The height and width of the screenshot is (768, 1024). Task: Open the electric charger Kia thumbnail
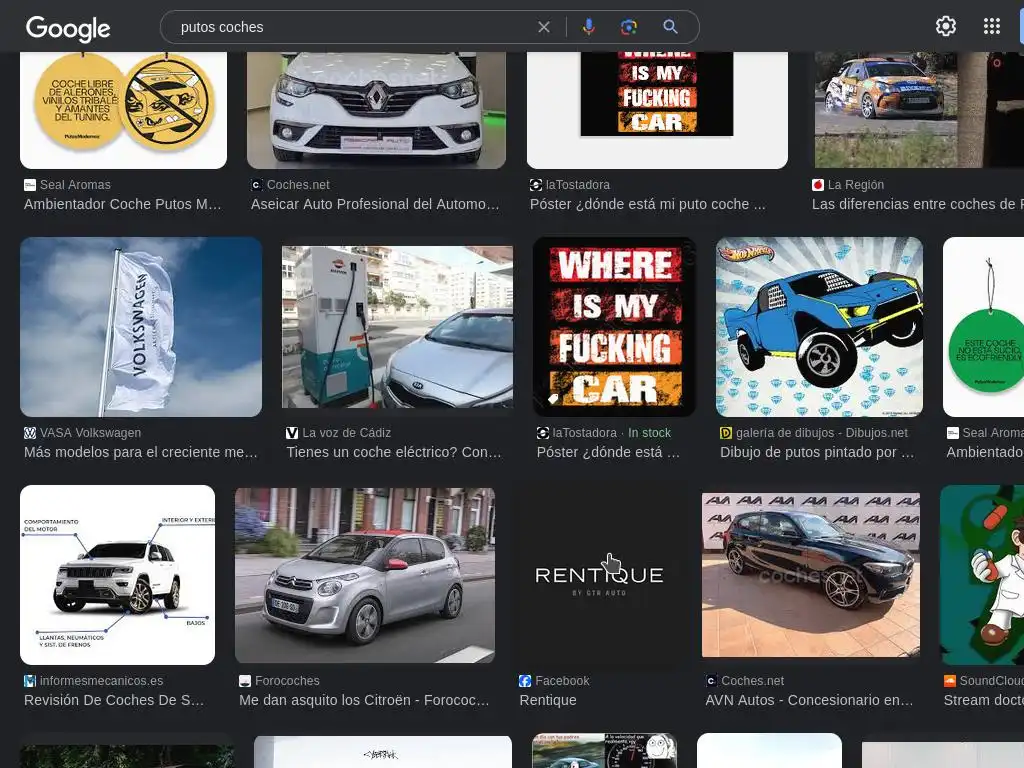[x=397, y=327]
